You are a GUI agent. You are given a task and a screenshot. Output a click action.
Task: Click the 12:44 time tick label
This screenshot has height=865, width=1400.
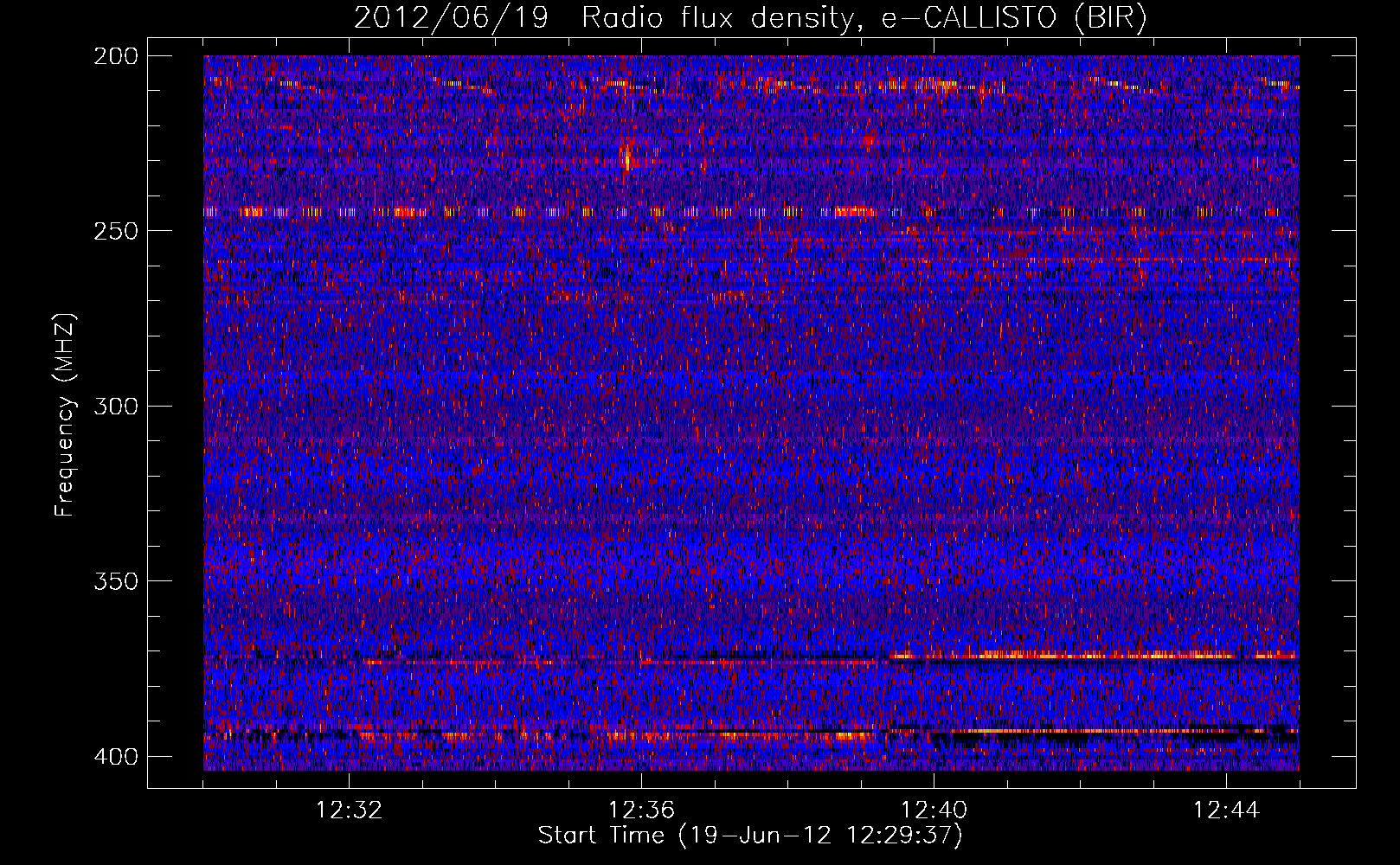(1226, 811)
